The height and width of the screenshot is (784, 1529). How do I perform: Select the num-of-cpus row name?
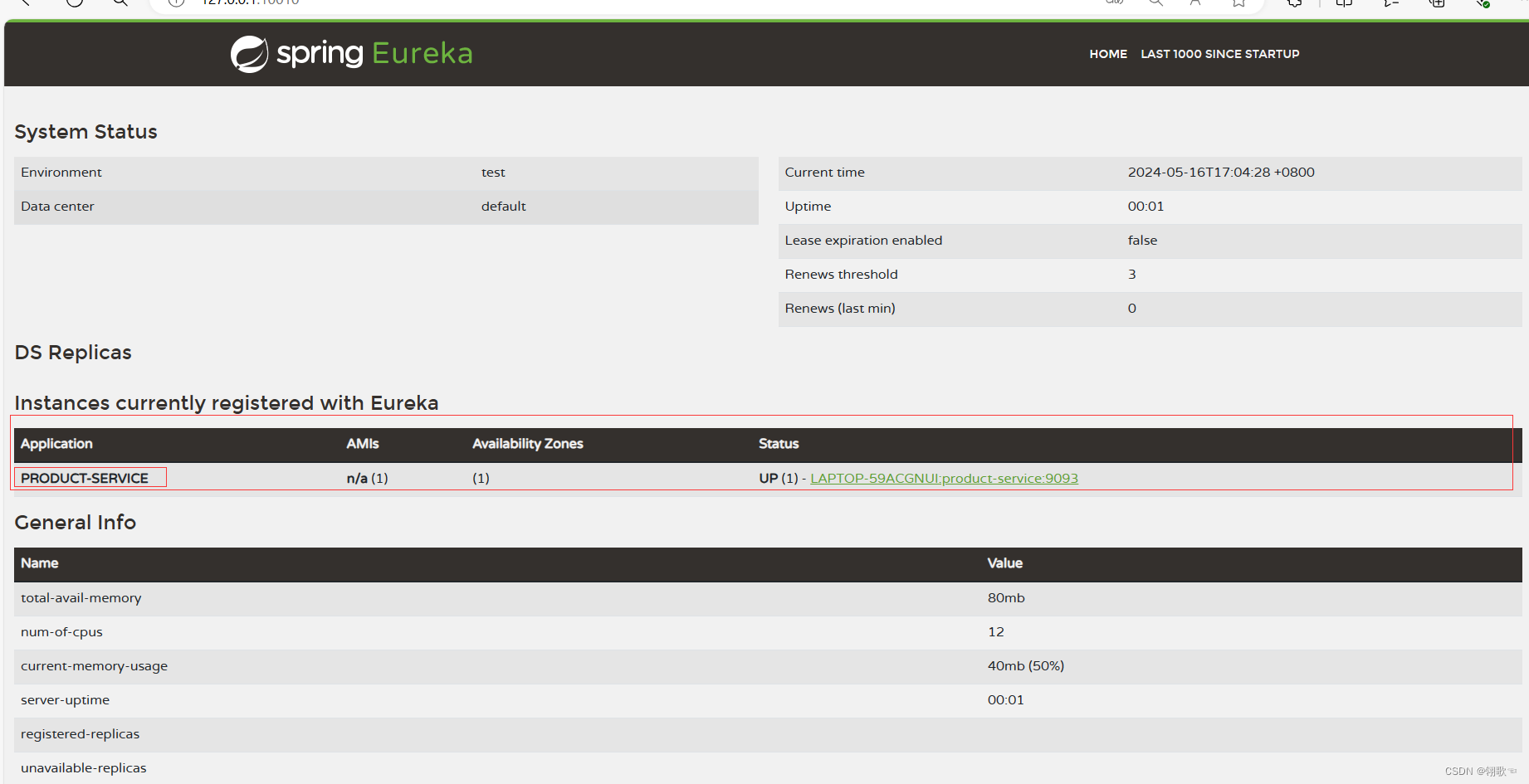pyautogui.click(x=61, y=632)
